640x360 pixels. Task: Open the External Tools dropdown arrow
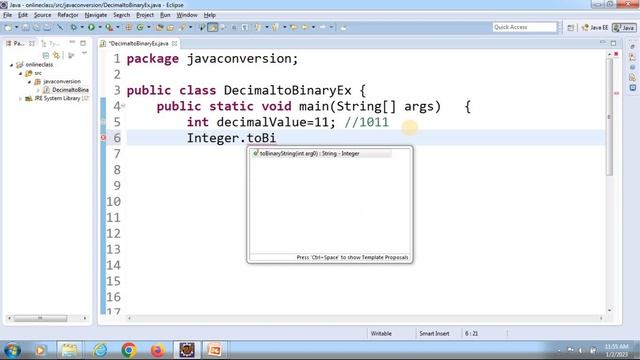[118, 27]
